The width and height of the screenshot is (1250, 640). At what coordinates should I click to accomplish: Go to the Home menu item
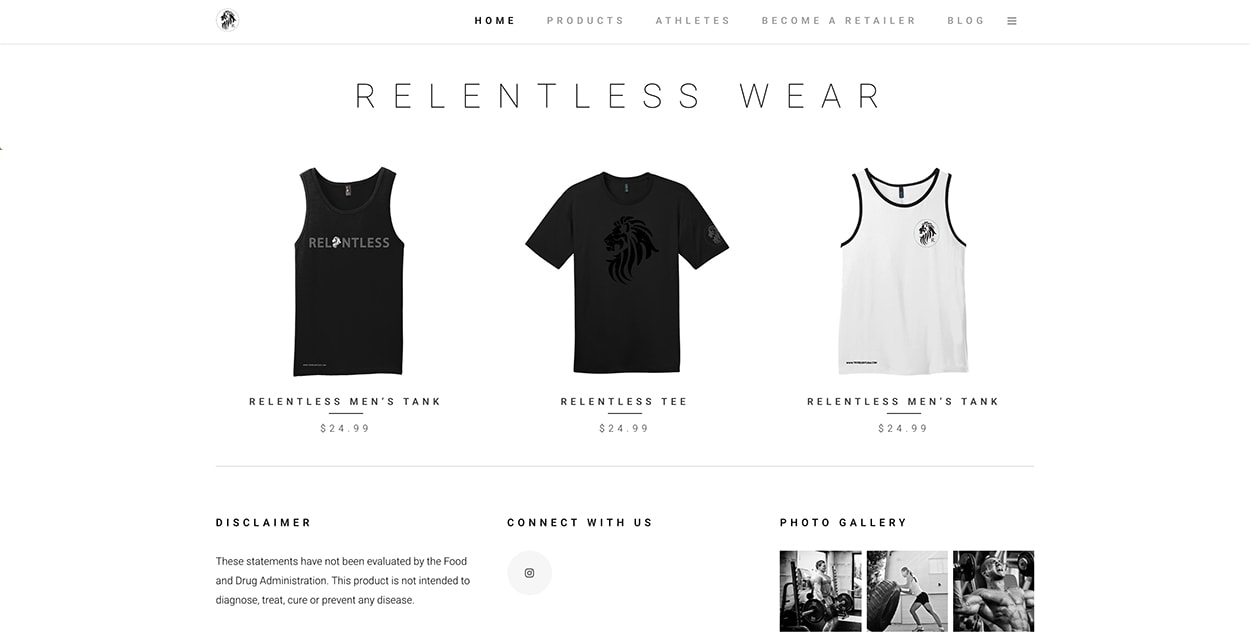[x=495, y=21]
